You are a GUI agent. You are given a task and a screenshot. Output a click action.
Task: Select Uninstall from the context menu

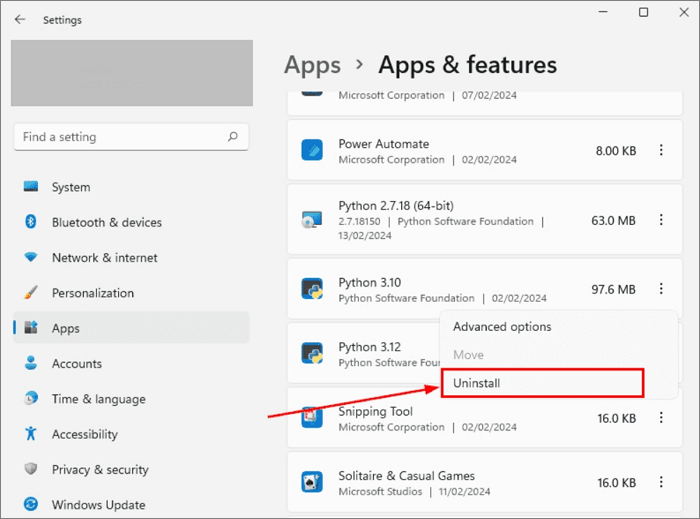pos(541,383)
